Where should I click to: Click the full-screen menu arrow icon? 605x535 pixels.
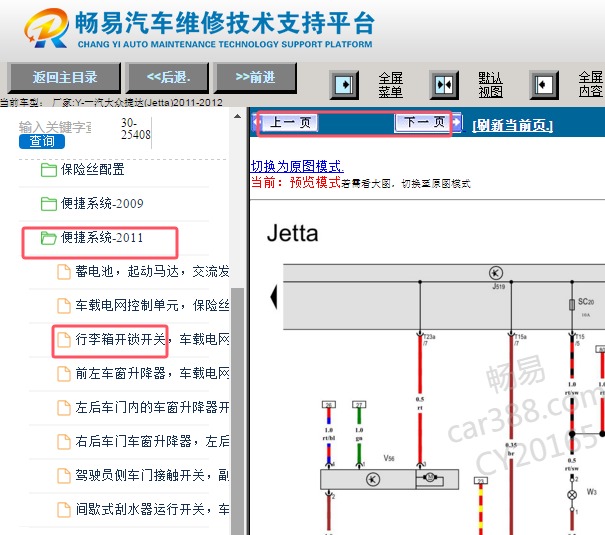345,84
